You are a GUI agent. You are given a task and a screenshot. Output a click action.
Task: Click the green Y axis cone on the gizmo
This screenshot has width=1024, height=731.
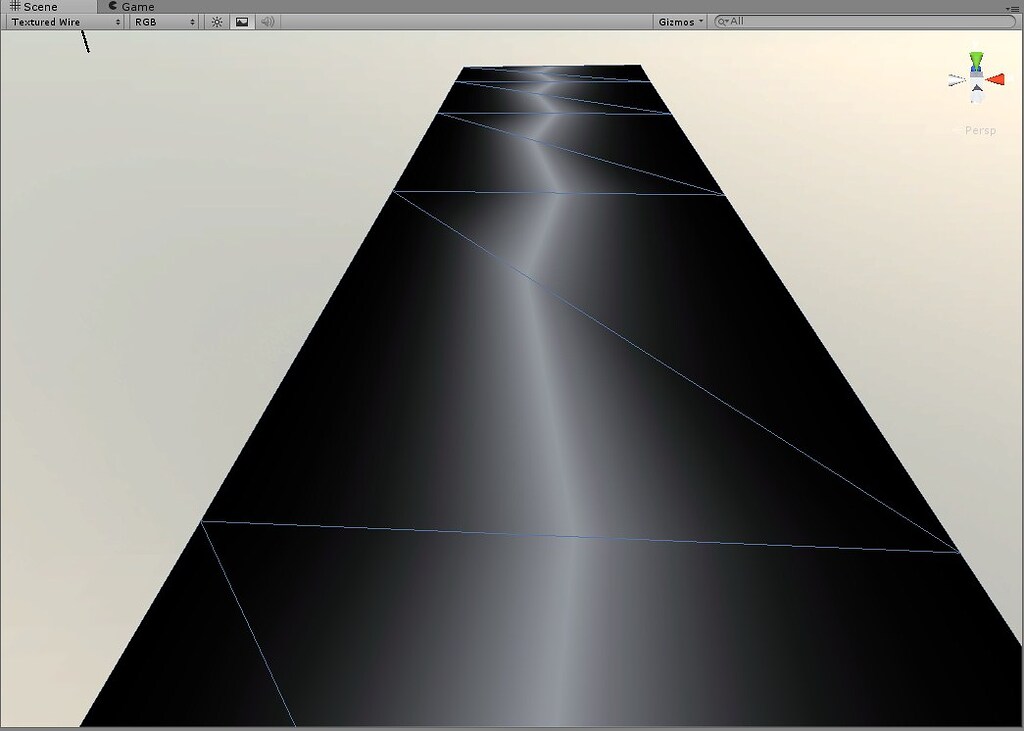pyautogui.click(x=975, y=60)
